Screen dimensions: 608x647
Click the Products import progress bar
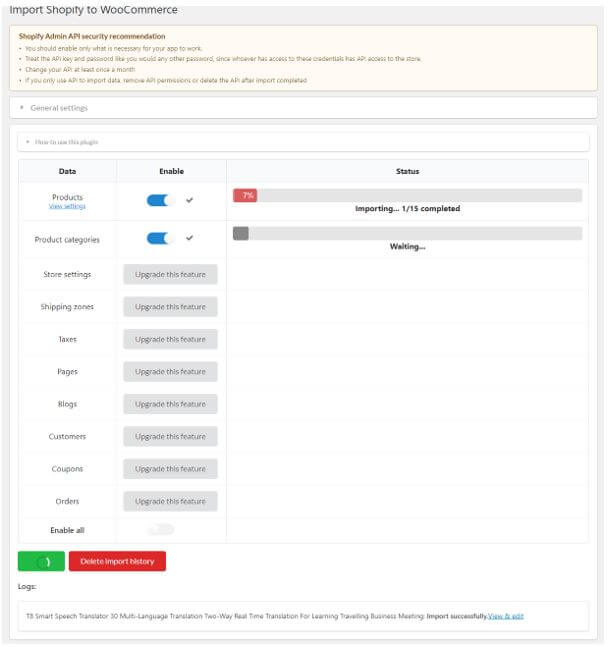[x=407, y=196]
